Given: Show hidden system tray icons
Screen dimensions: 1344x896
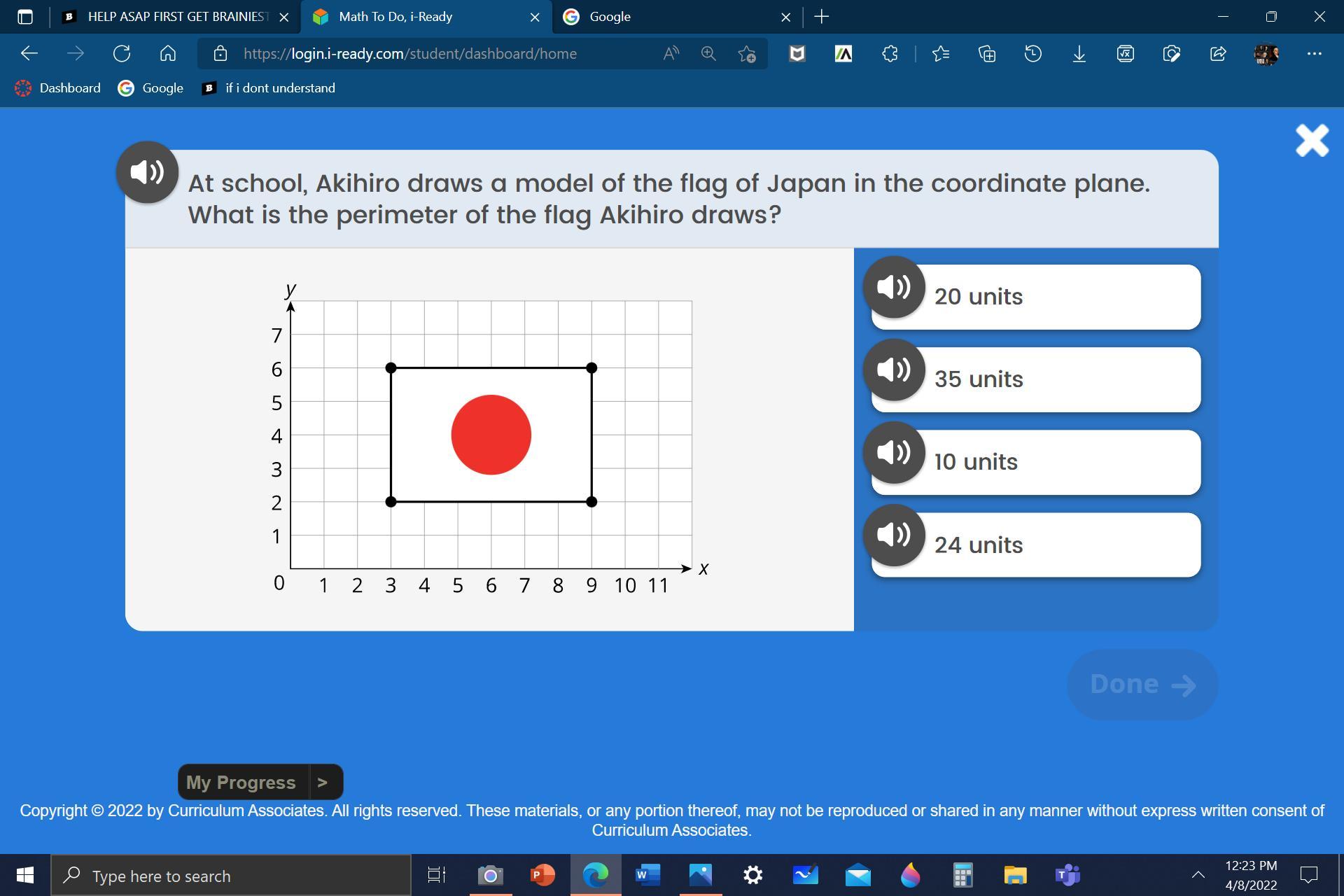Looking at the screenshot, I should click(x=1198, y=874).
